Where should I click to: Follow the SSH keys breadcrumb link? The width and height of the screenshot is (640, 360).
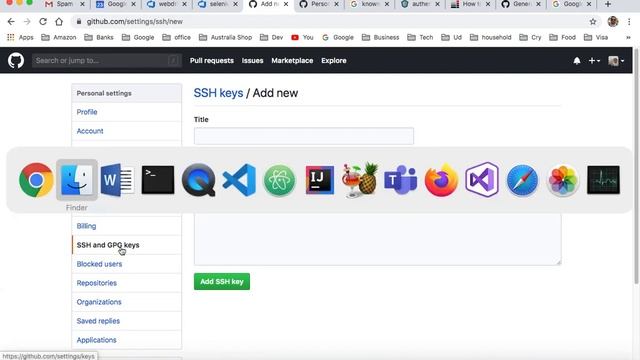[218, 93]
